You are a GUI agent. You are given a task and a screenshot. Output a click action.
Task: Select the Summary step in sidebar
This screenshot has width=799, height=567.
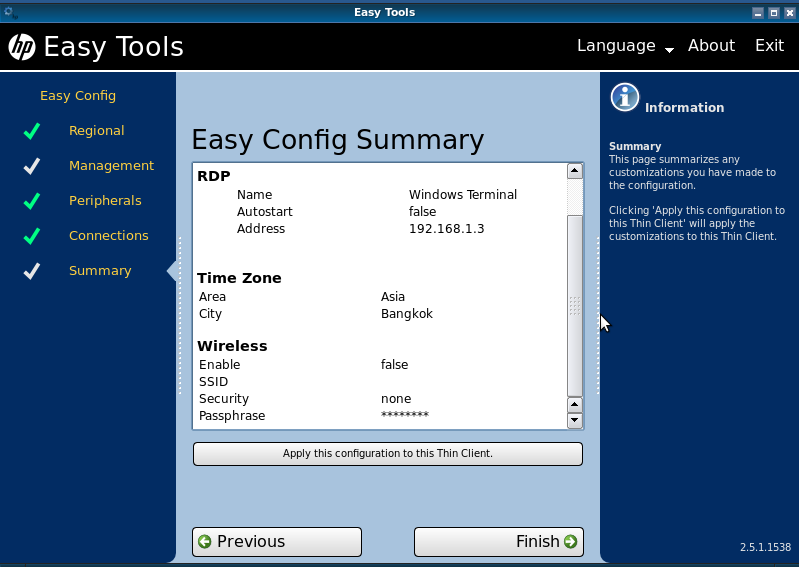click(x=100, y=271)
